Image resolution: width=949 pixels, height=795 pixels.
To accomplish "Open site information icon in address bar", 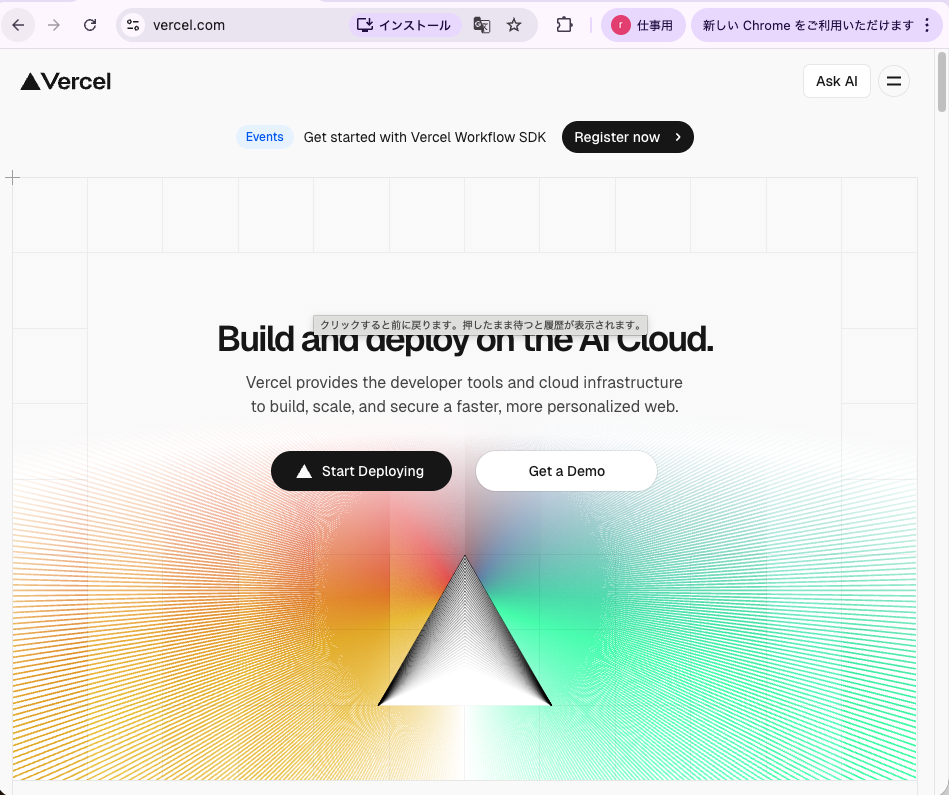I will point(133,25).
